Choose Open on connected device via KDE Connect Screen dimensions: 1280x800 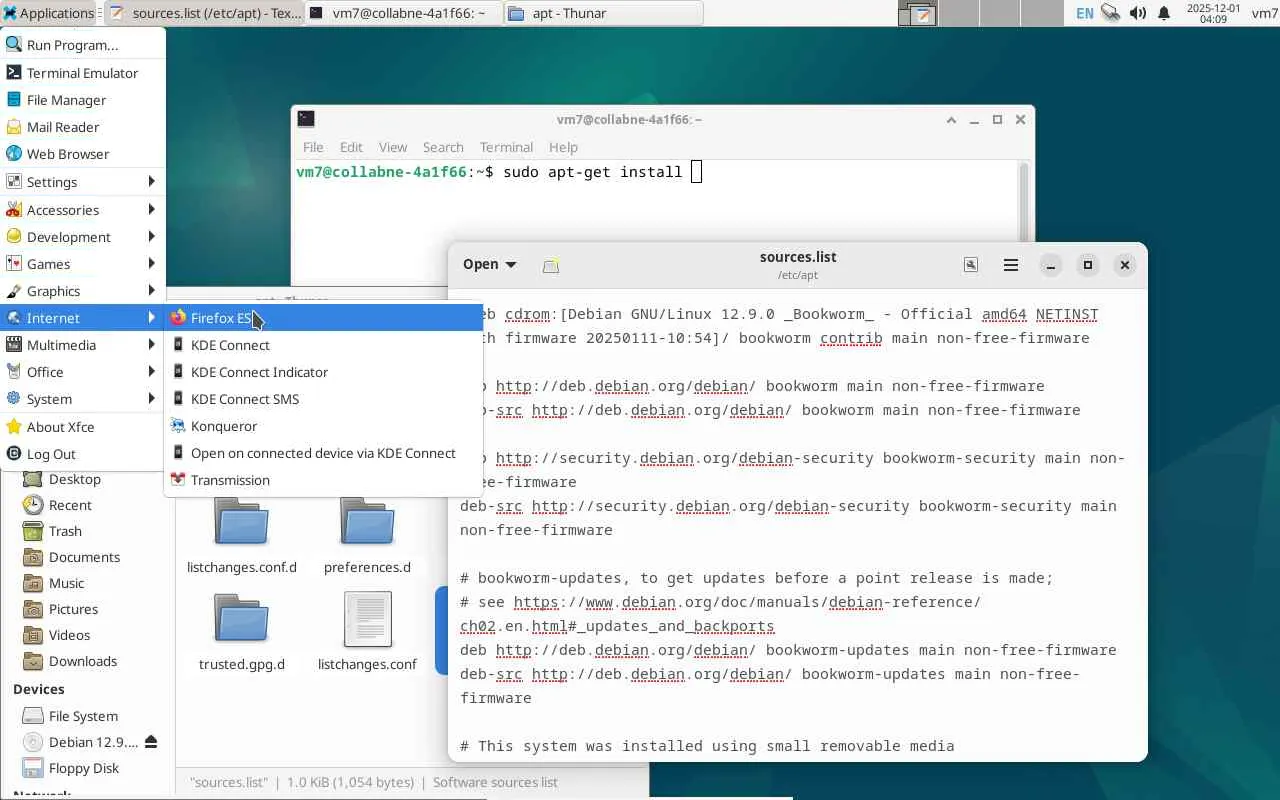point(323,453)
